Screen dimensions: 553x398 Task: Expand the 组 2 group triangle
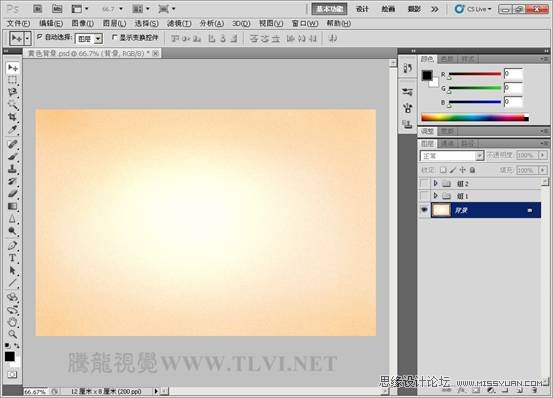(x=436, y=183)
